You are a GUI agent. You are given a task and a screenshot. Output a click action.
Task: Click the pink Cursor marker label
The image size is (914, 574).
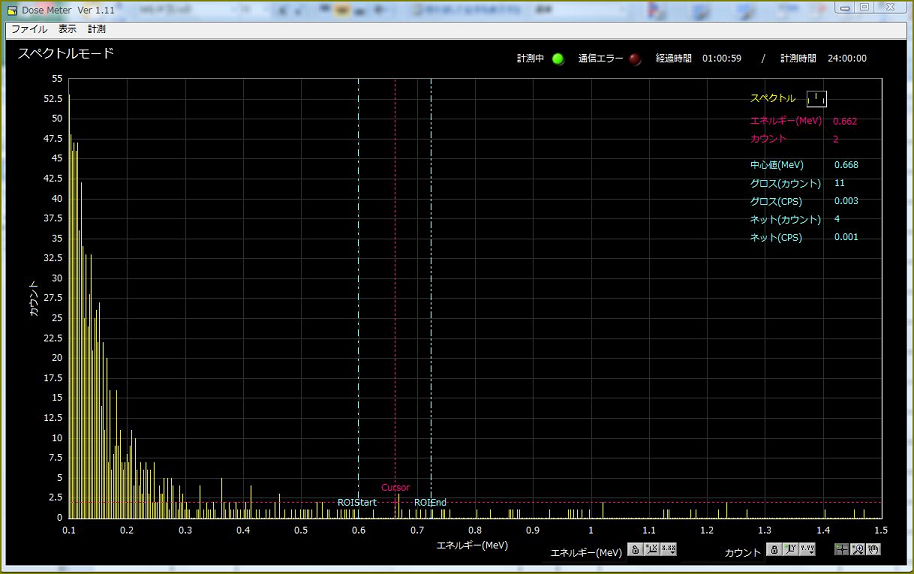(395, 488)
